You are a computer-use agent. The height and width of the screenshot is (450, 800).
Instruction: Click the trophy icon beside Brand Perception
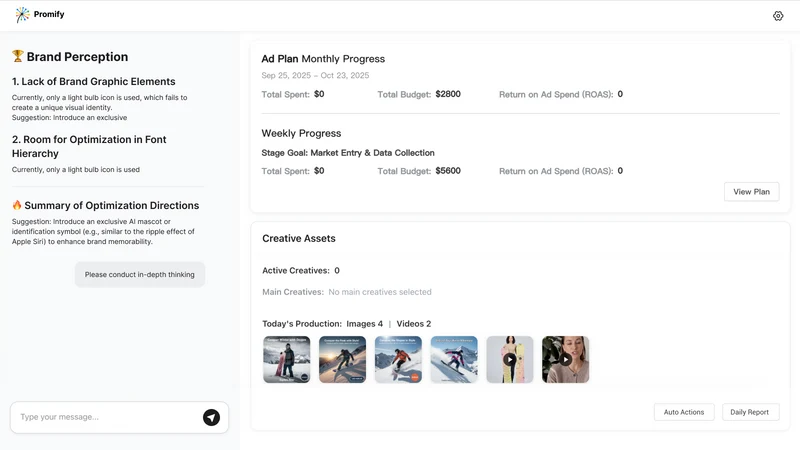[x=18, y=56]
